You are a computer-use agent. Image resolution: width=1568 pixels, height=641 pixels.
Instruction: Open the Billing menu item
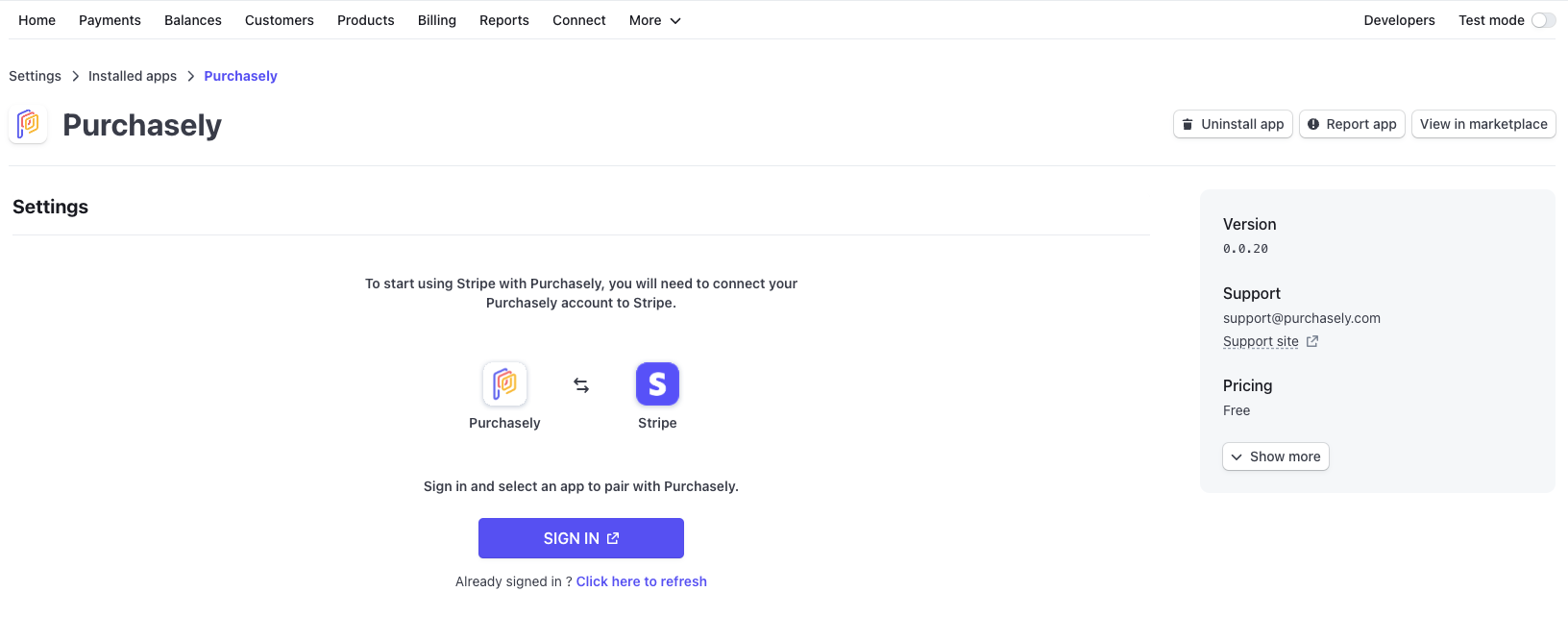[x=437, y=20]
